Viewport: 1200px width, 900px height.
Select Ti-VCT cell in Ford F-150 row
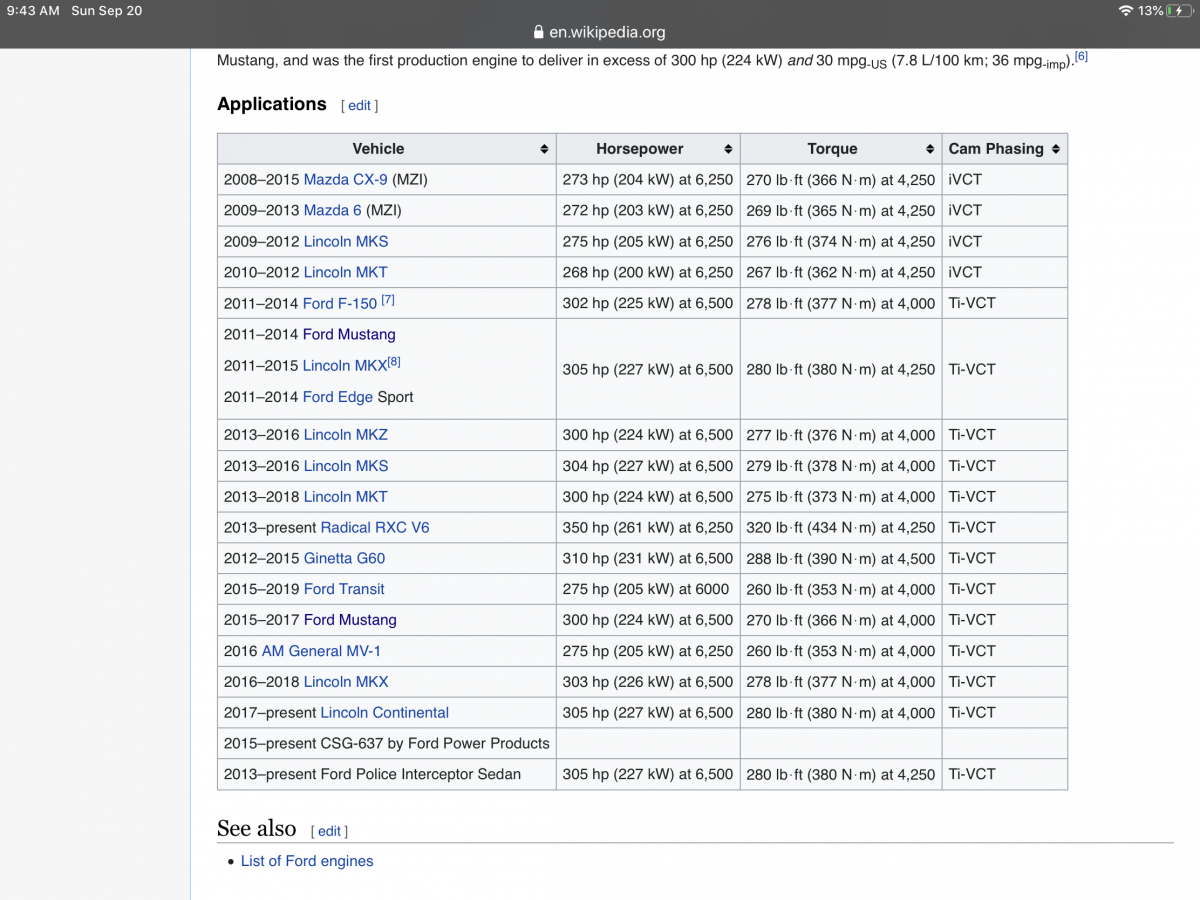point(1005,303)
